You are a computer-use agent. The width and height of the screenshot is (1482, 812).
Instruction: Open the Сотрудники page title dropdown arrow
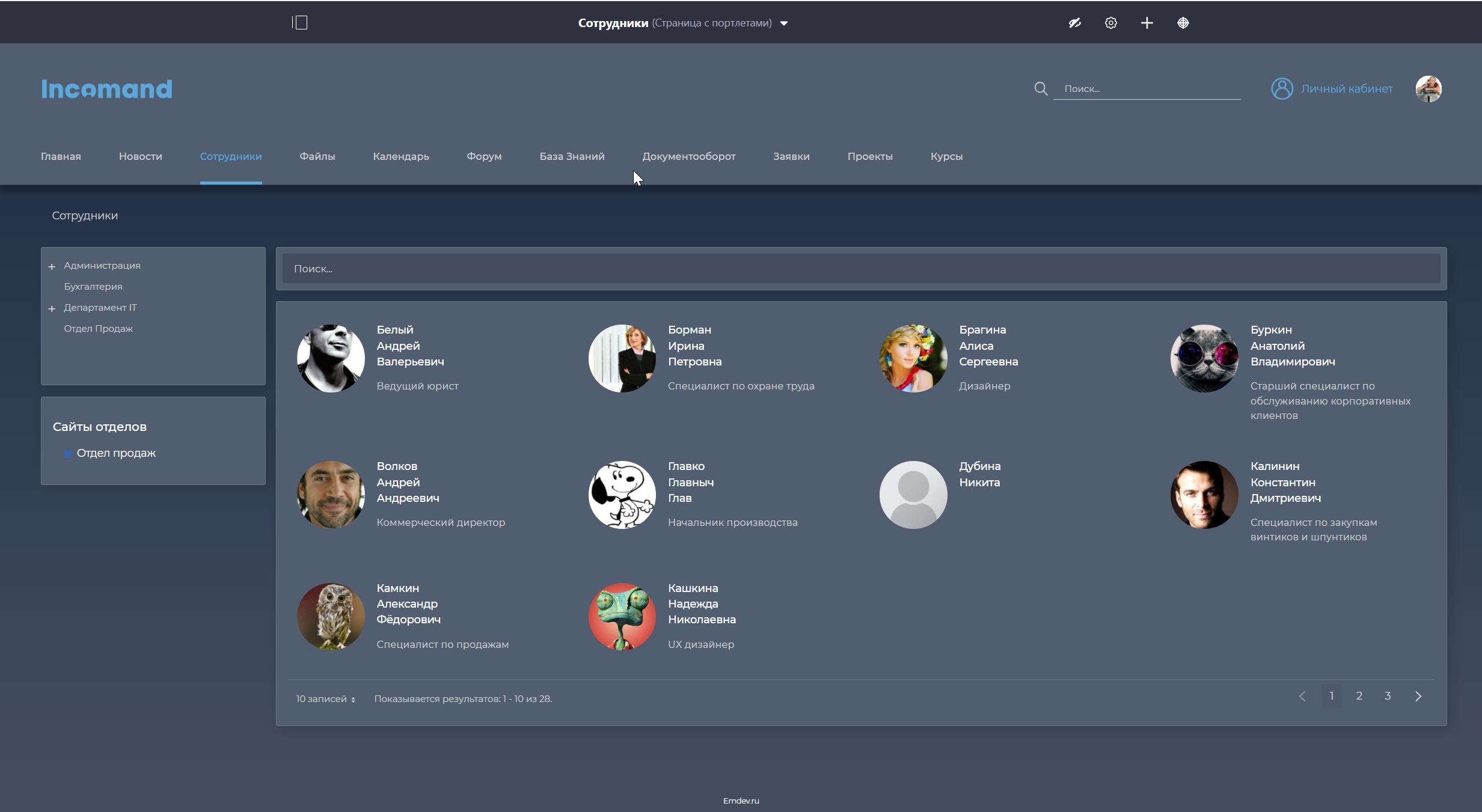[x=784, y=23]
